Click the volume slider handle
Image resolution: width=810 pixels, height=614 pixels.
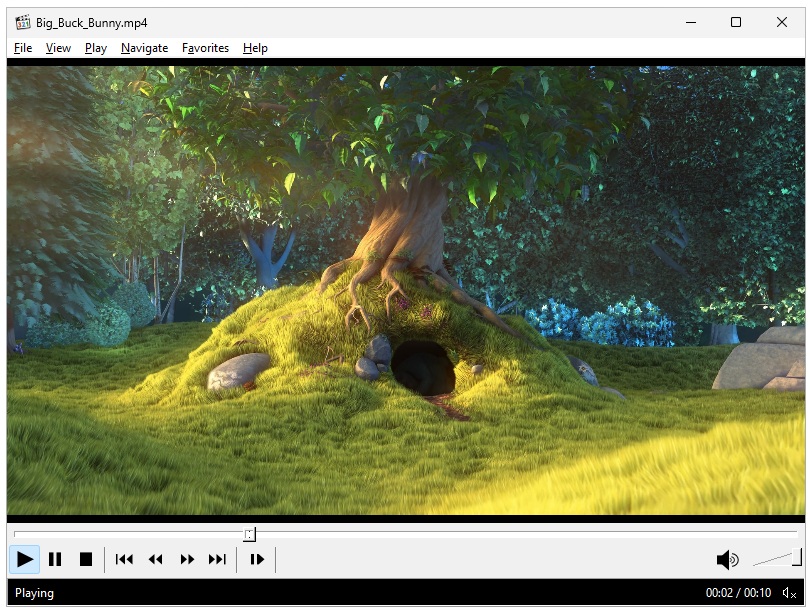coord(796,557)
